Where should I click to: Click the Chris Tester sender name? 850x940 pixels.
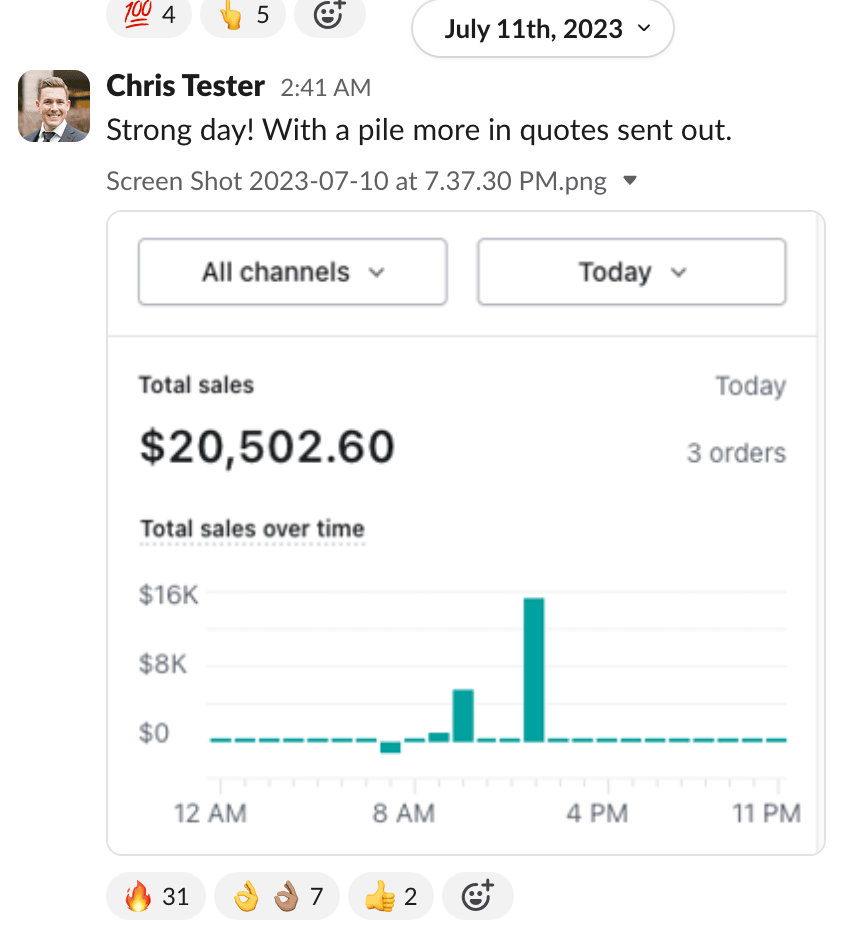(185, 87)
